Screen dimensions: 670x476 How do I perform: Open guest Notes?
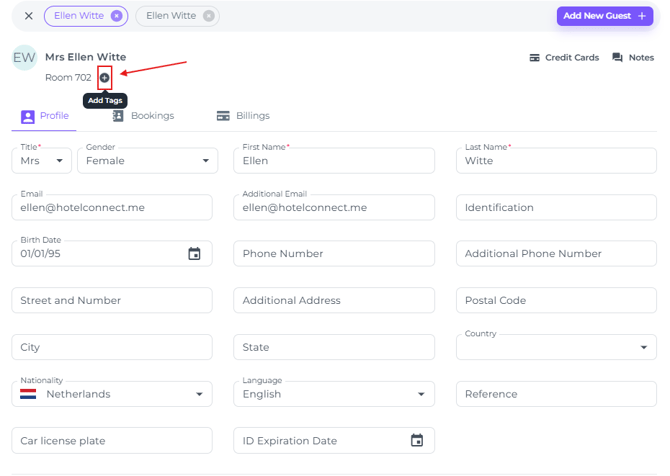(632, 58)
